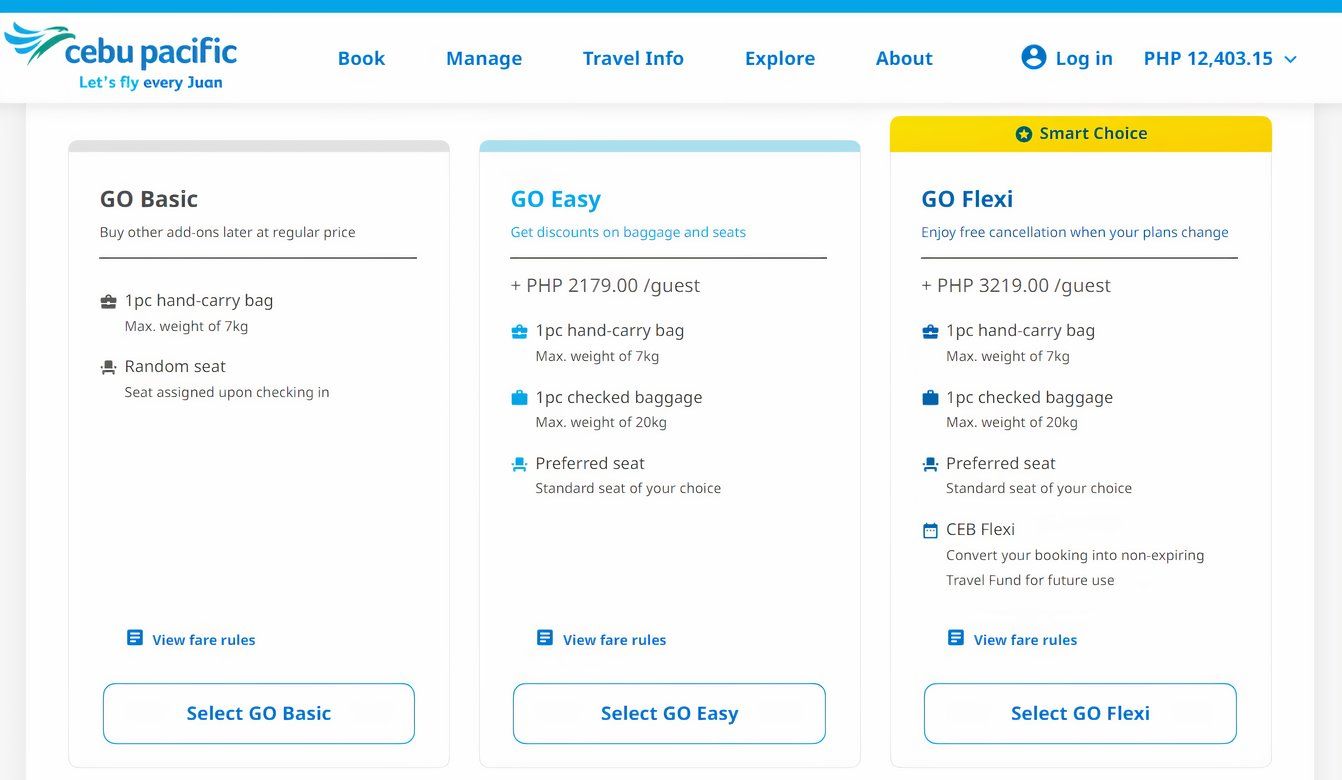Click the Random seat icon in GO Basic
1342x780 pixels.
pyautogui.click(x=108, y=366)
